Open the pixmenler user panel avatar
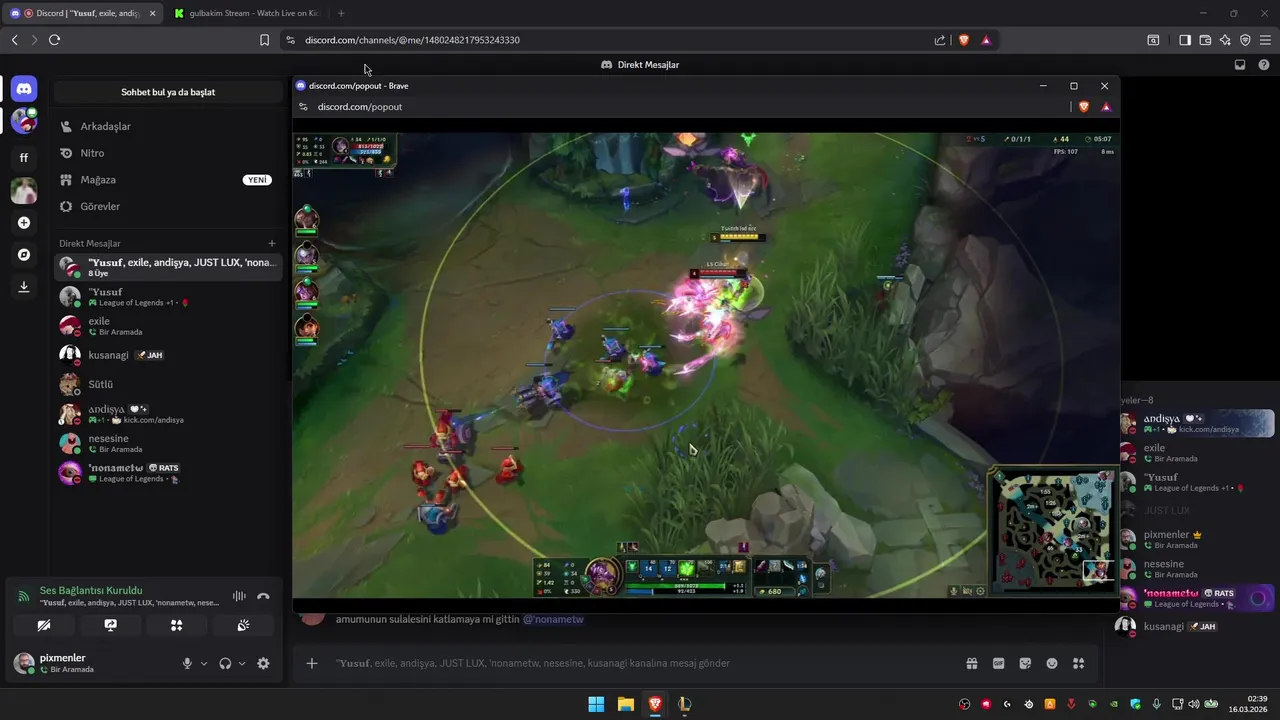 23,663
